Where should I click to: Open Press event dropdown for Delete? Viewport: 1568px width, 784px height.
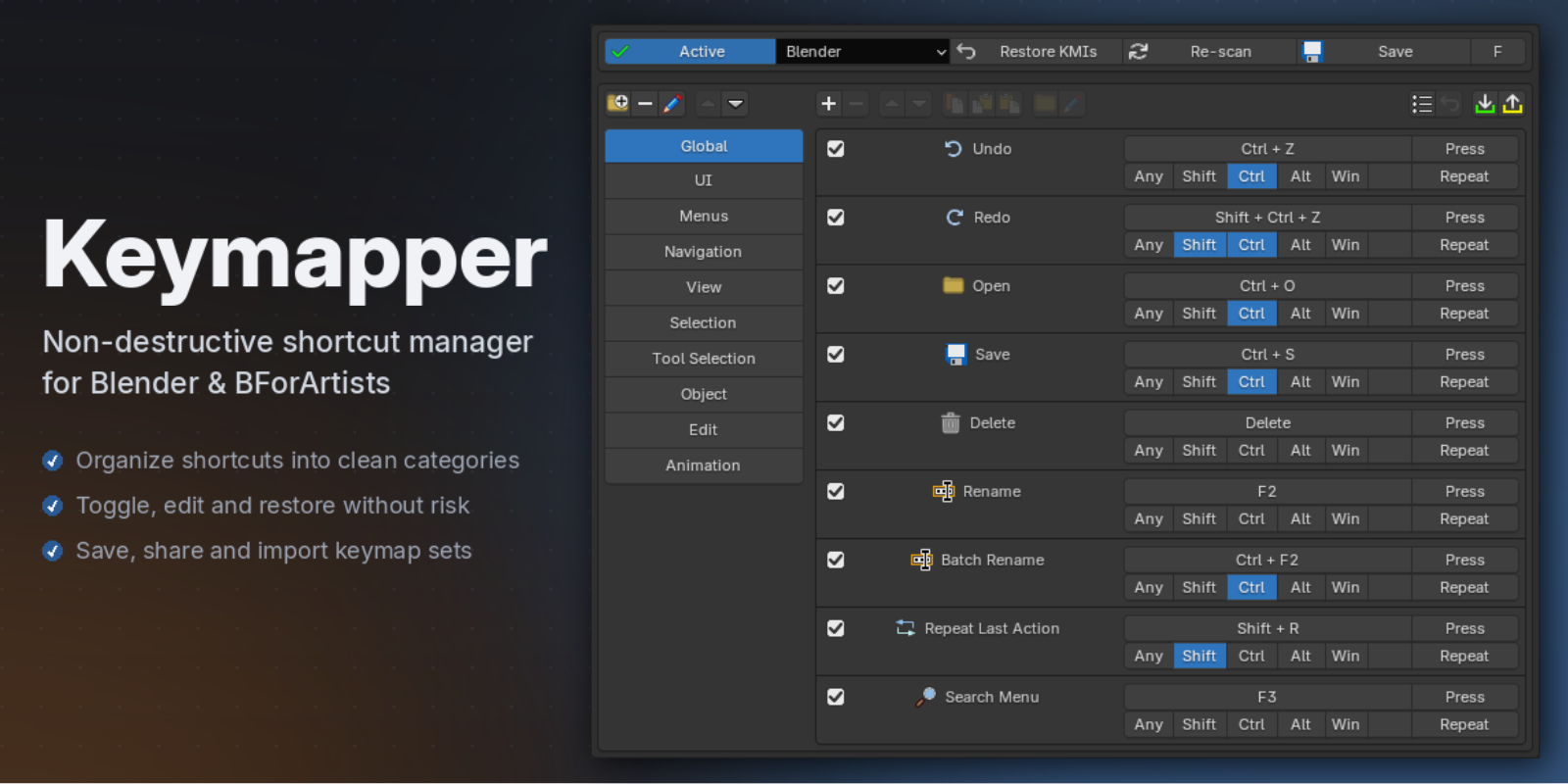tap(1465, 423)
